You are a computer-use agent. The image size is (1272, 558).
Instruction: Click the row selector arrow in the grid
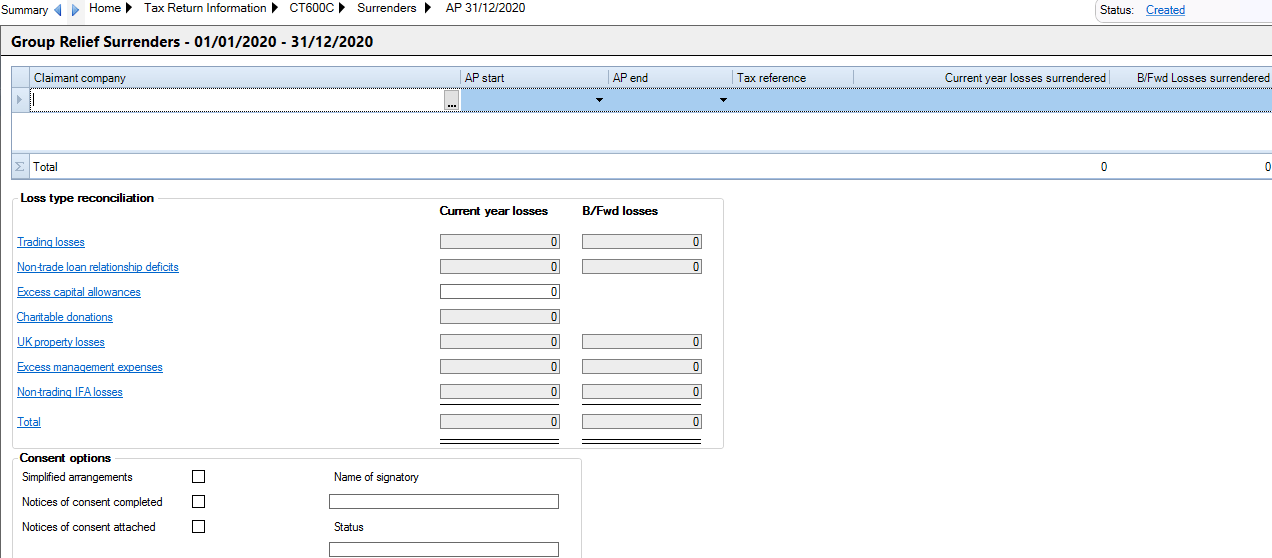(20, 100)
